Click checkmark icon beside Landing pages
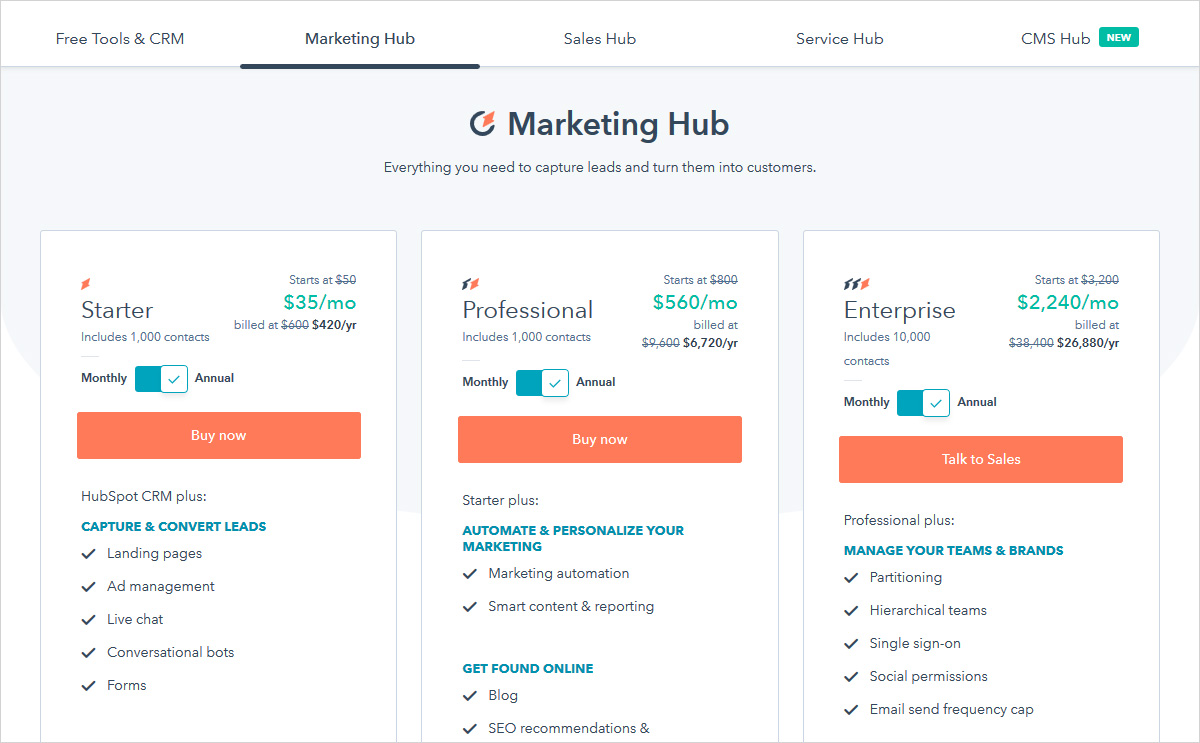This screenshot has width=1200, height=743. point(89,554)
